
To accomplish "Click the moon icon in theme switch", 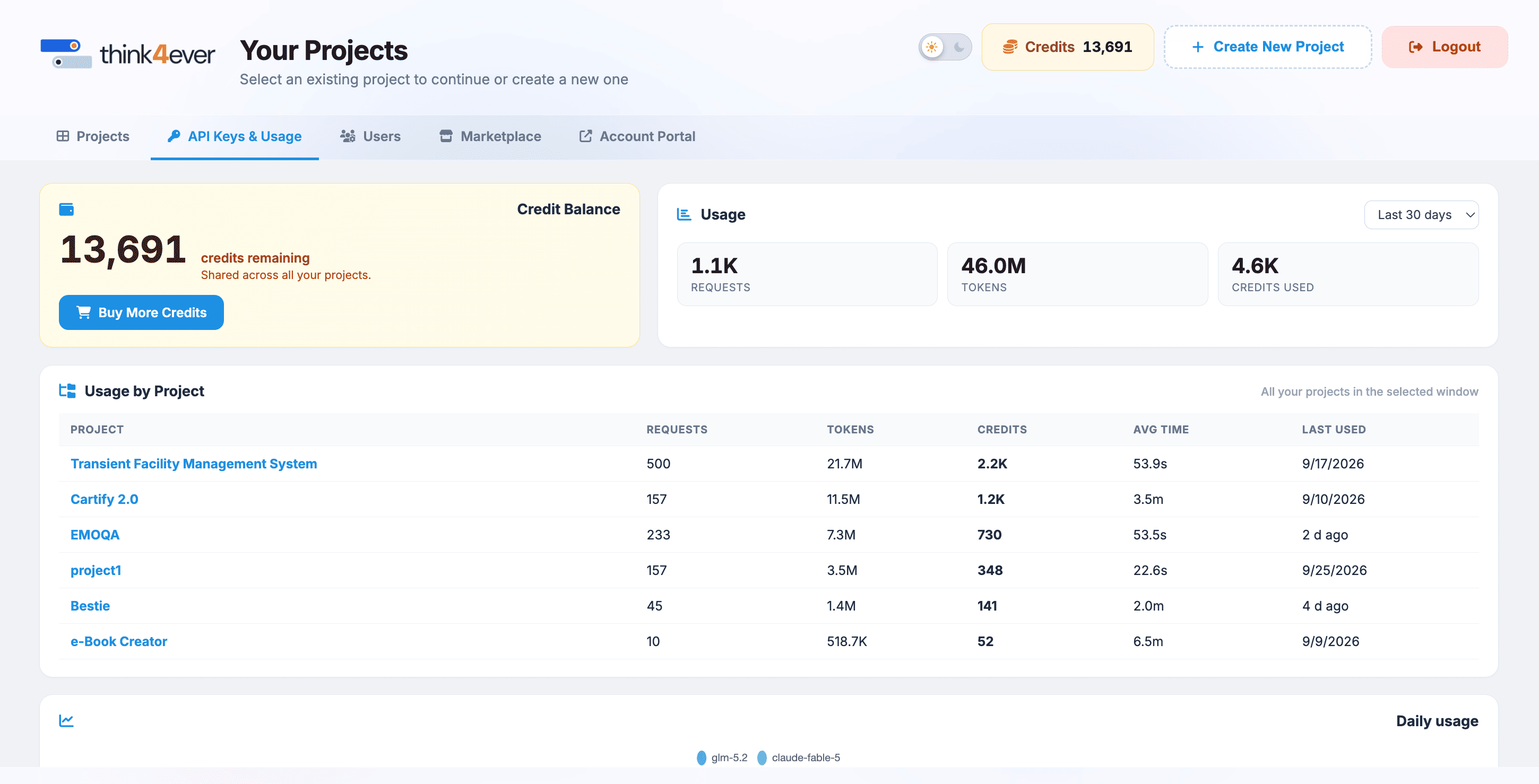I will 958,47.
